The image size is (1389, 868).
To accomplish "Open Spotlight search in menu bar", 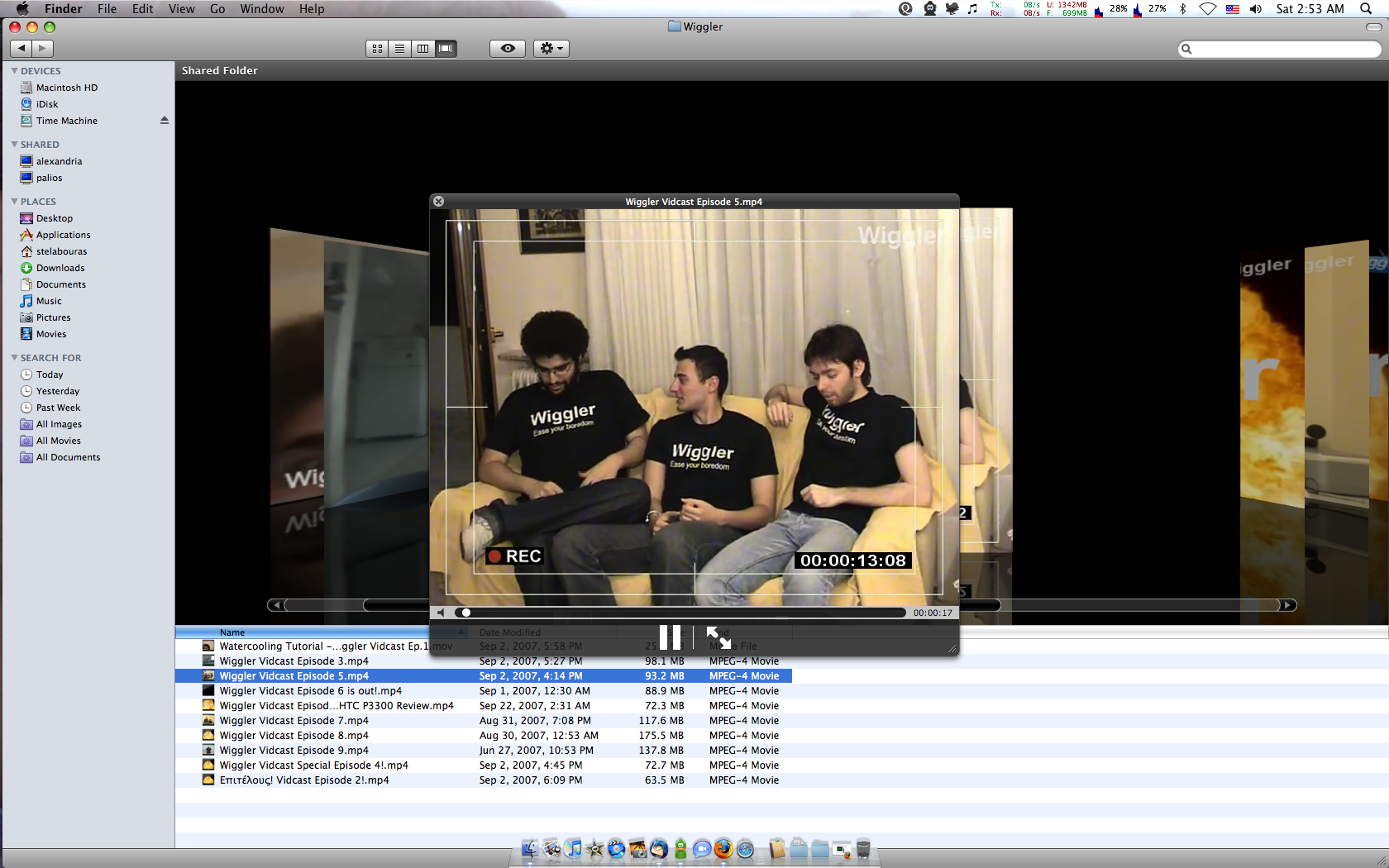I will pos(1365,9).
